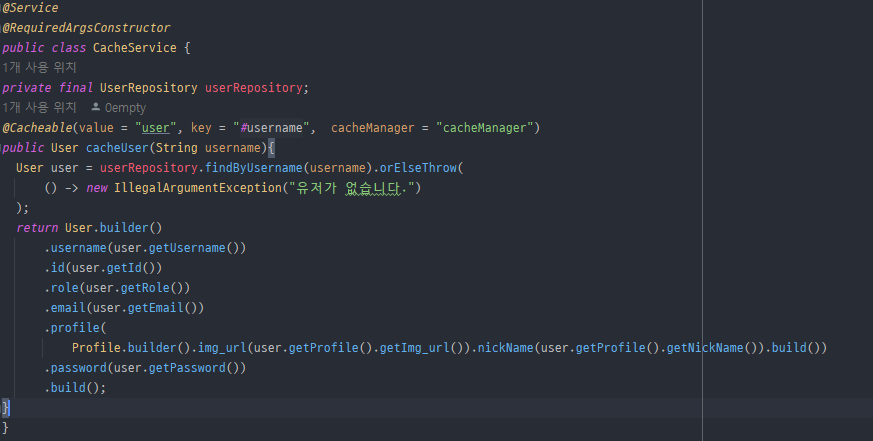Click the findByUsername method call

[254, 168]
